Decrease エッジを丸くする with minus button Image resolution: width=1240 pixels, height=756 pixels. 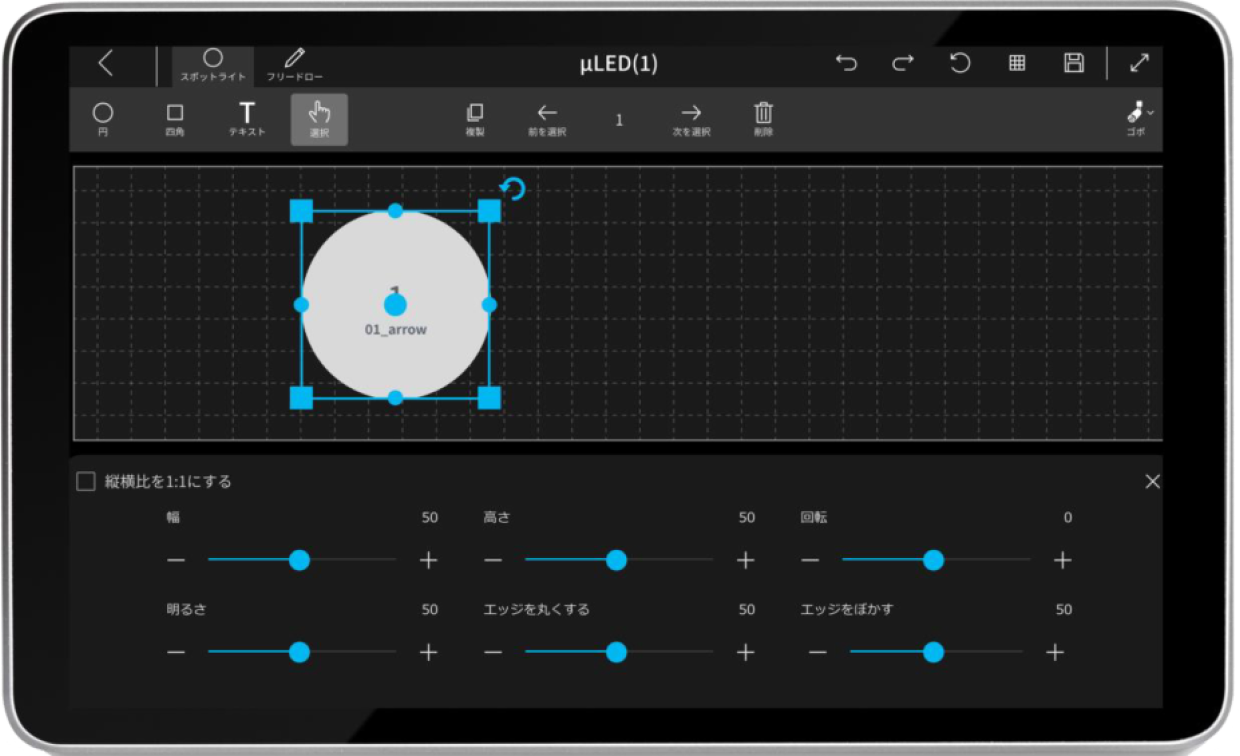point(493,652)
